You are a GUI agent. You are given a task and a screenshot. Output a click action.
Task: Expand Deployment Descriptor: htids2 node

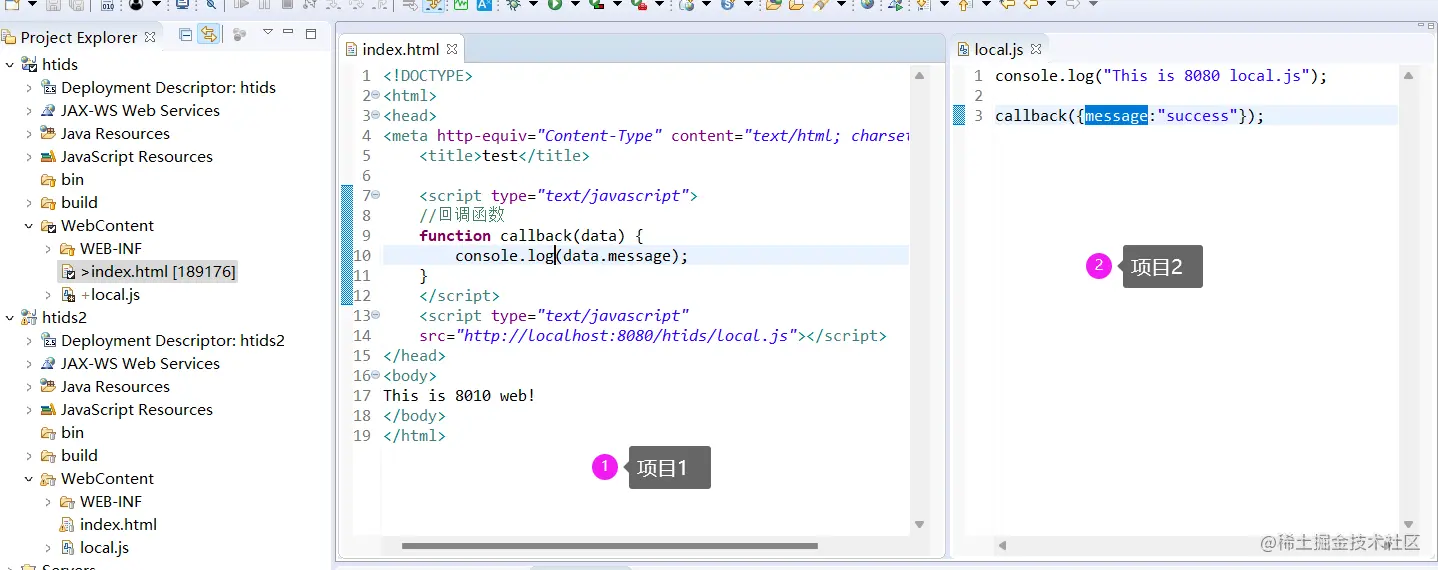[29, 341]
